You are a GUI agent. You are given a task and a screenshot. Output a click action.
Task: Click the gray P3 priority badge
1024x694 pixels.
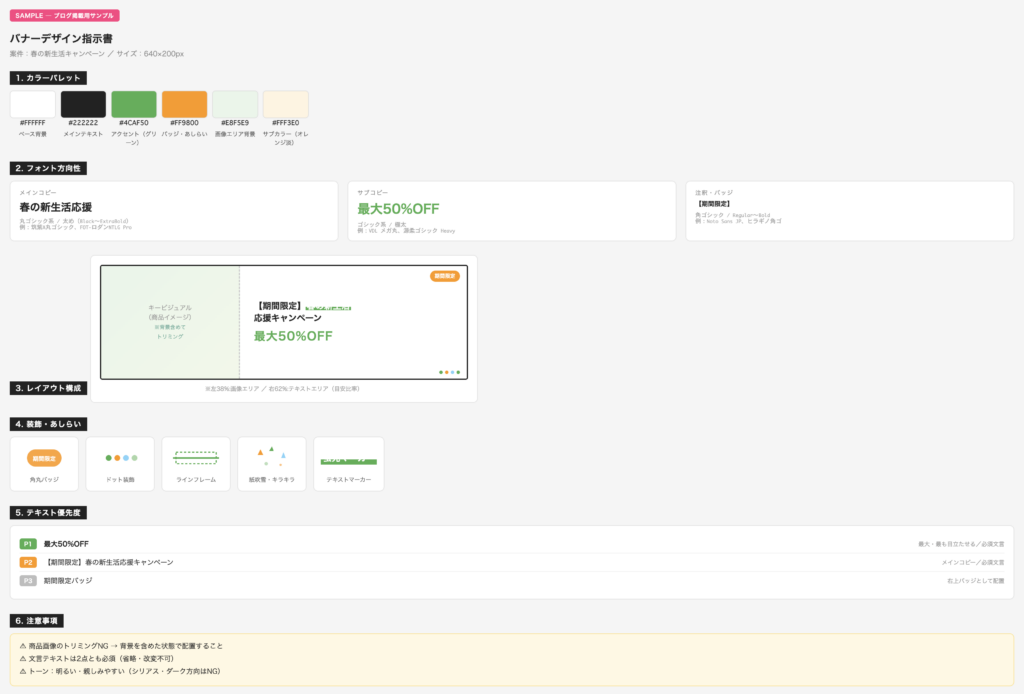pyautogui.click(x=28, y=580)
